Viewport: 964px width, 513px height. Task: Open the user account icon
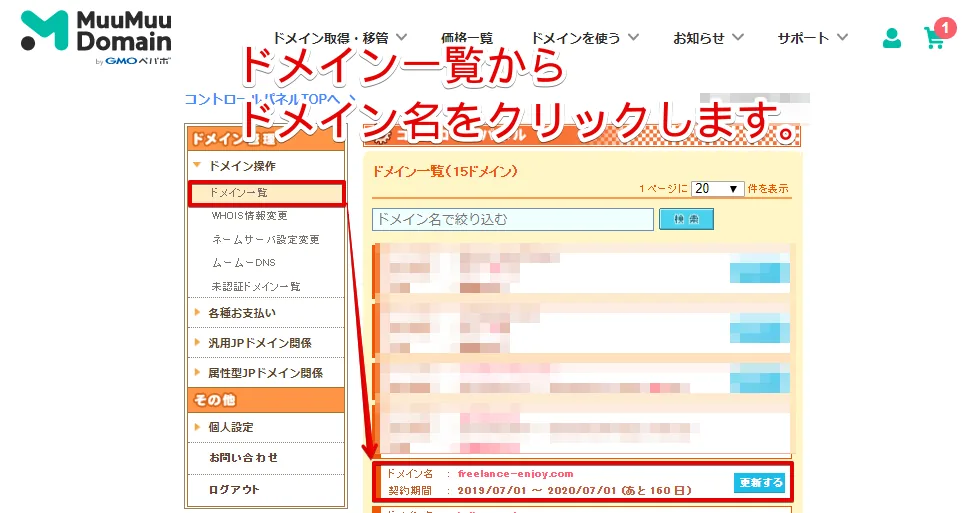tap(891, 38)
